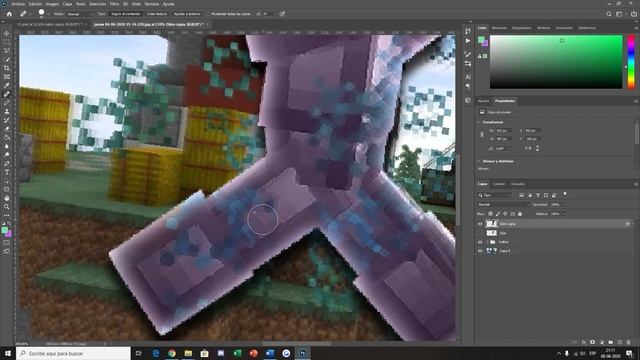Image resolution: width=640 pixels, height=360 pixels.
Task: Open the brush preset picker
Action: pyautogui.click(x=43, y=13)
